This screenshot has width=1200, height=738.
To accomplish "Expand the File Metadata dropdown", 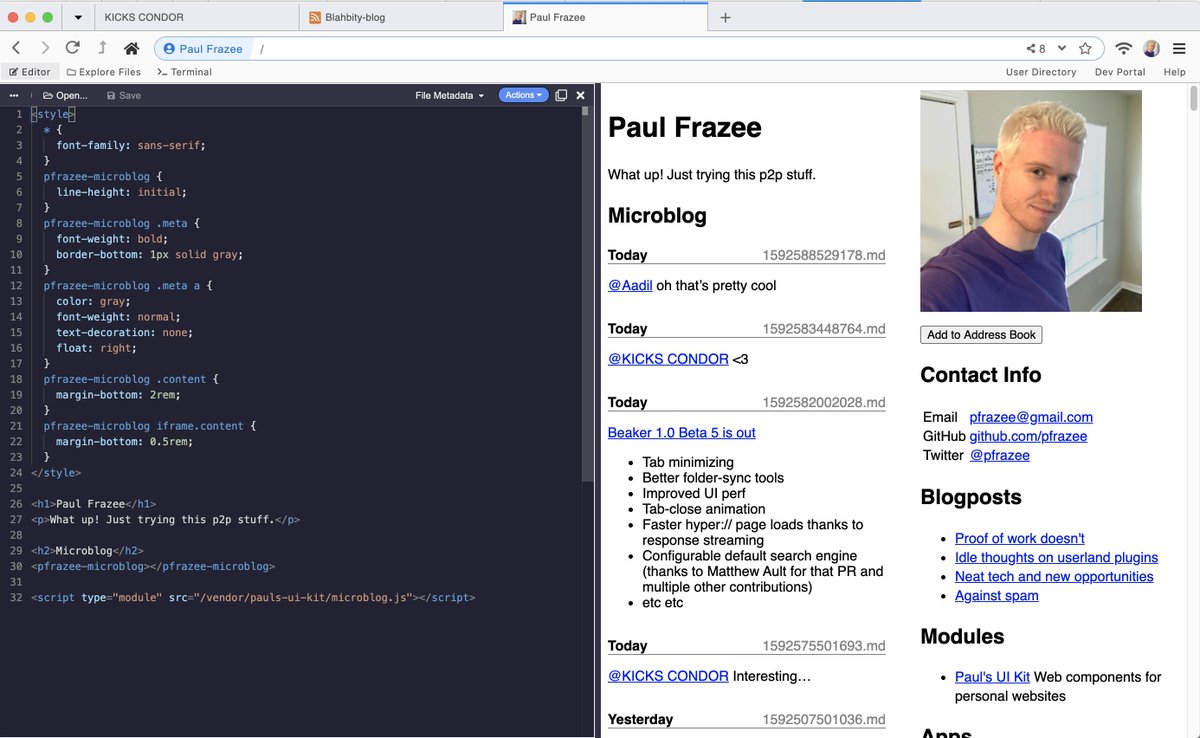I will pyautogui.click(x=449, y=95).
